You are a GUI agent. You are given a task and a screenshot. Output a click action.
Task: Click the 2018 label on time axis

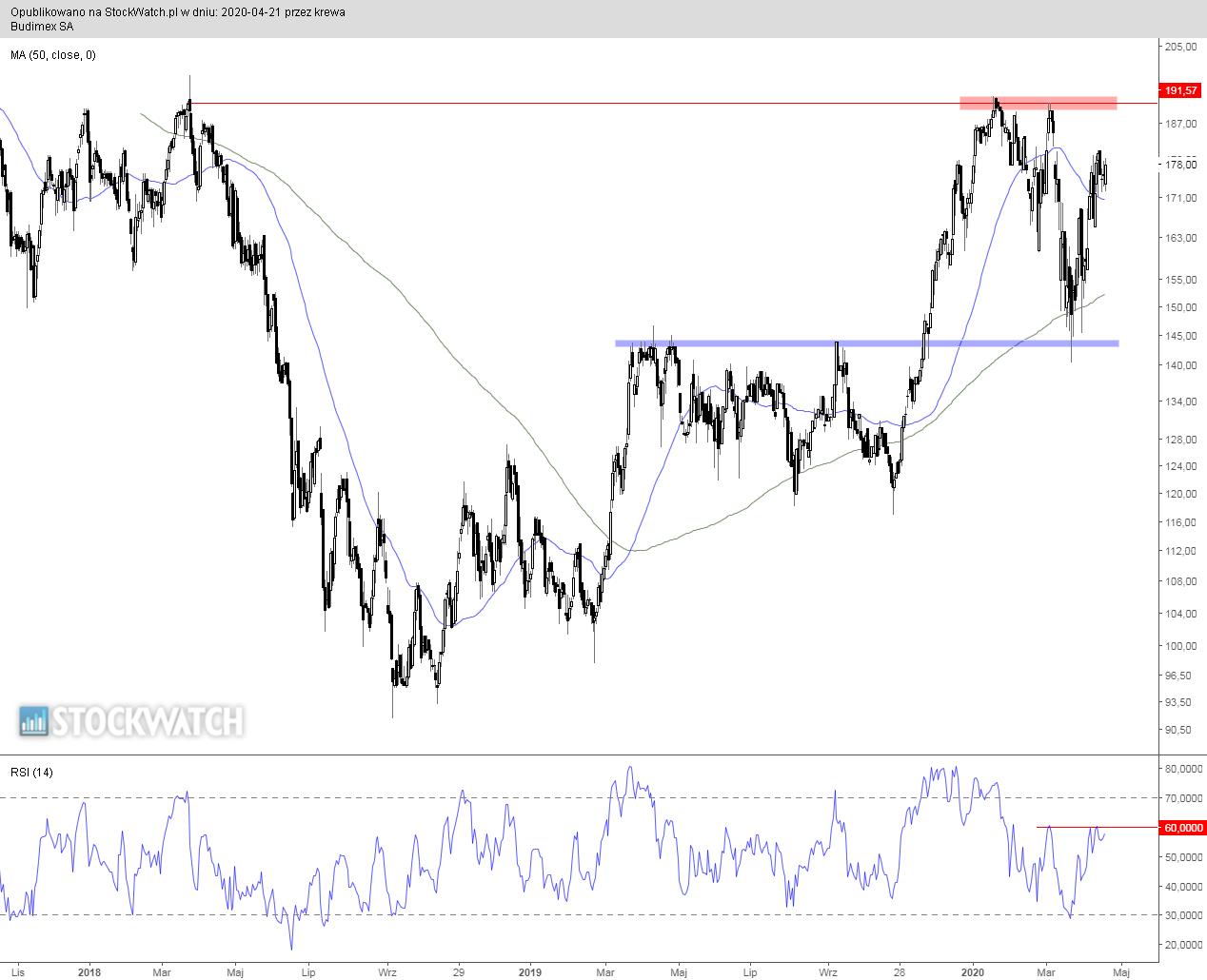[x=89, y=971]
